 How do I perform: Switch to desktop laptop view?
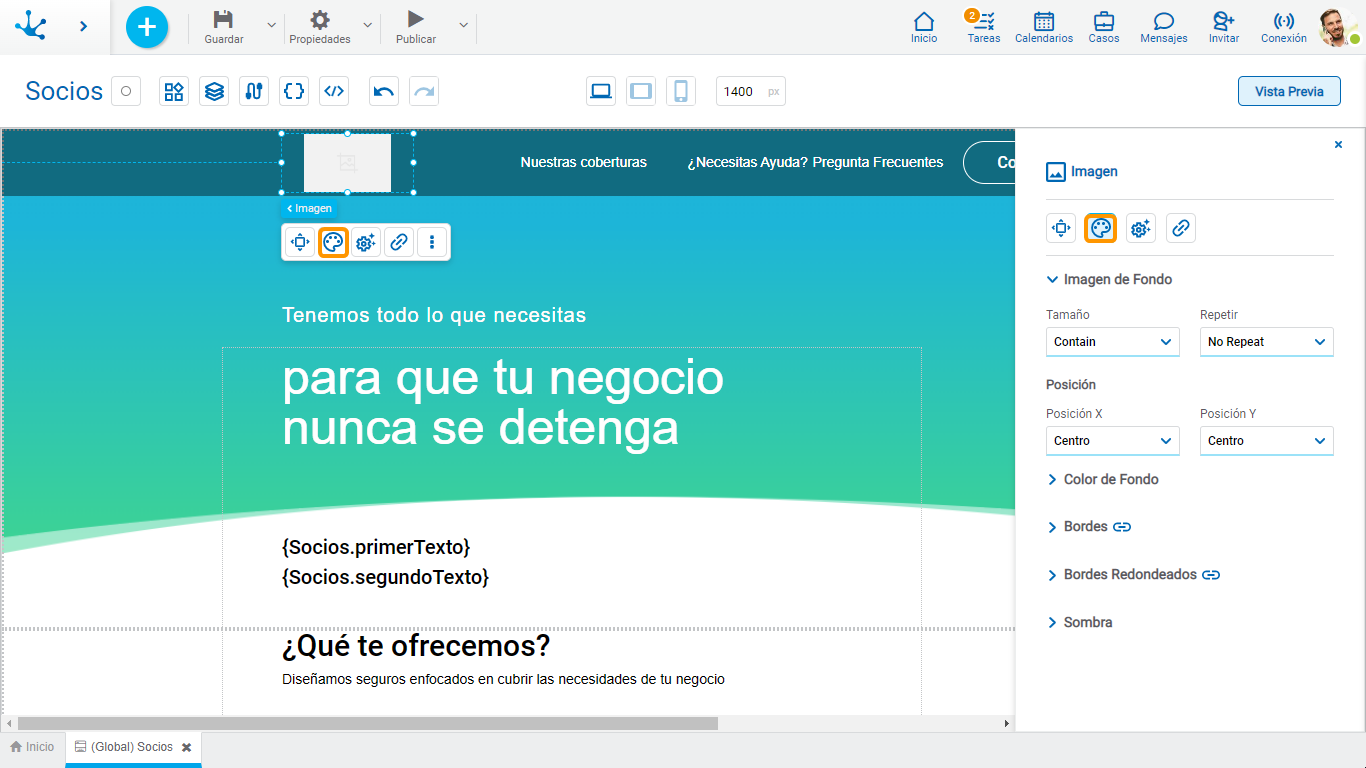601,91
